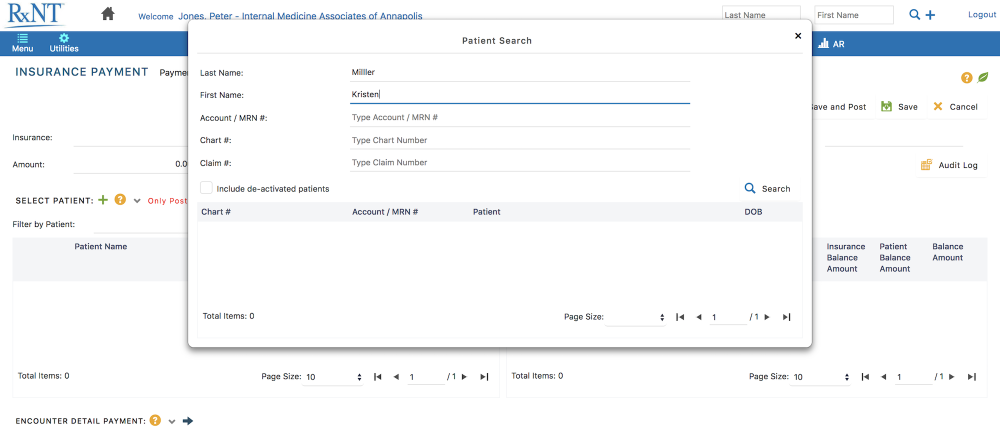This screenshot has width=1000, height=439.
Task: Go to first page in Patient Search dialog
Action: click(x=680, y=316)
